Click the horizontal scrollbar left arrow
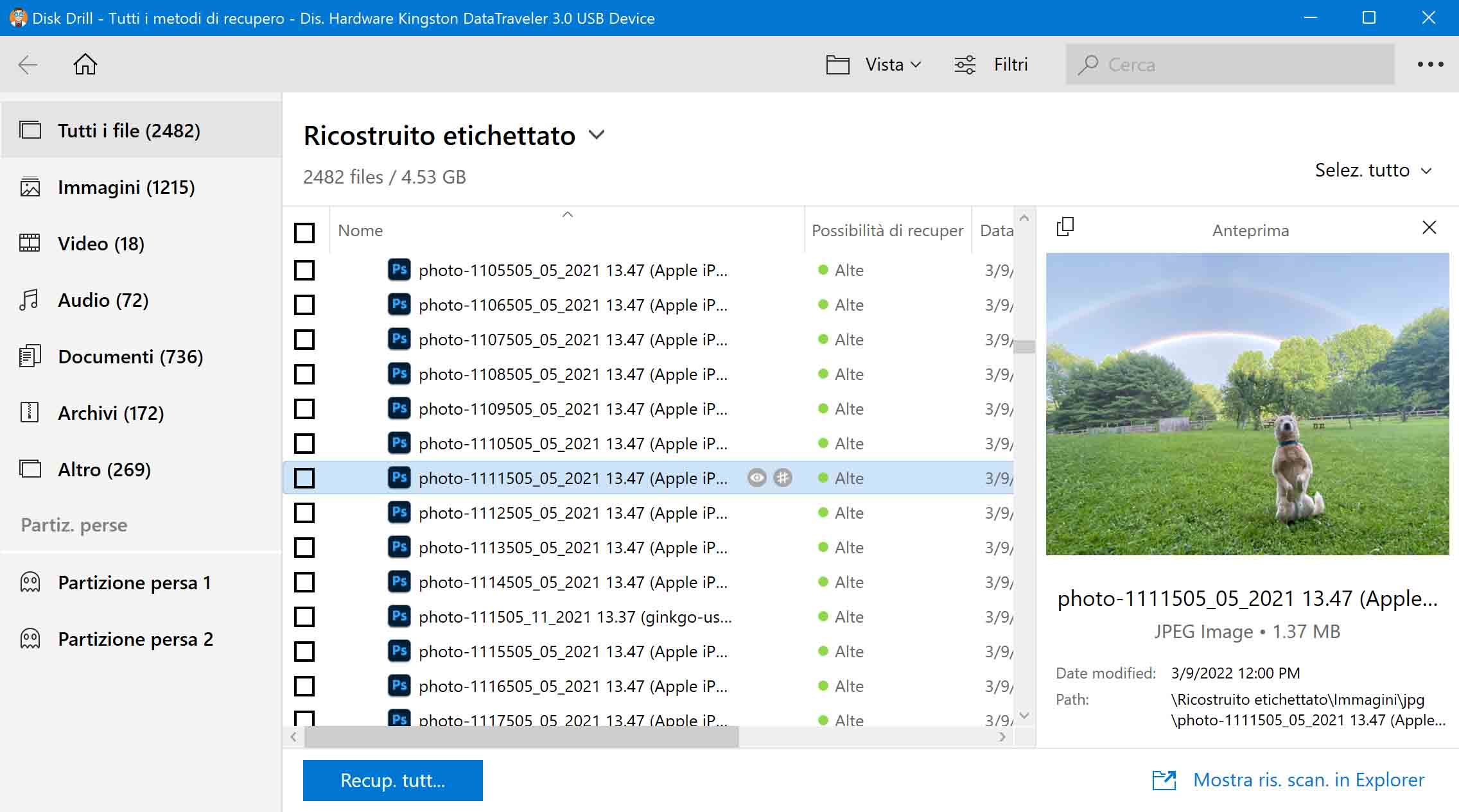 (293, 737)
